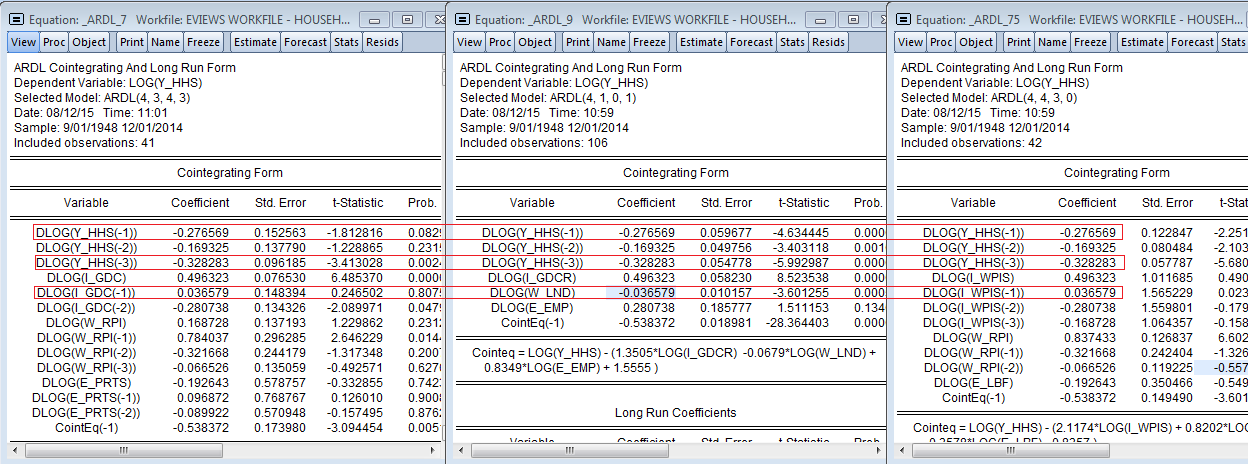Click Name button in the _ARDL_9 window
Viewport: 1248px width, 464px height.
click(x=611, y=42)
